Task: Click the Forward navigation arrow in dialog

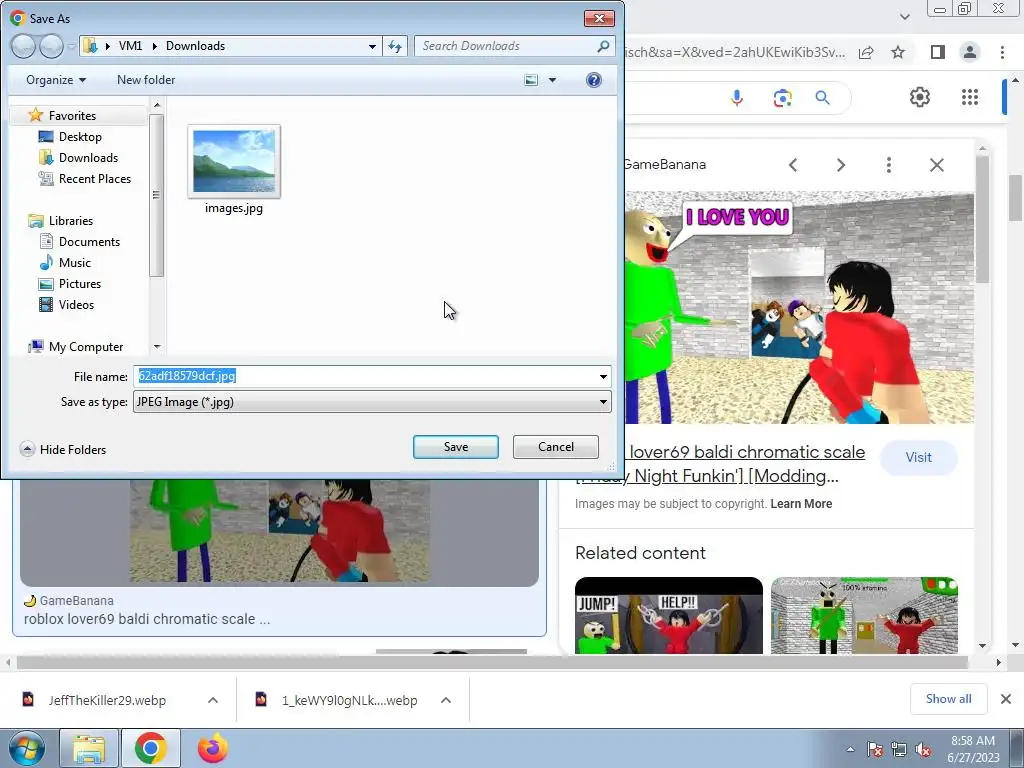Action: click(x=51, y=46)
